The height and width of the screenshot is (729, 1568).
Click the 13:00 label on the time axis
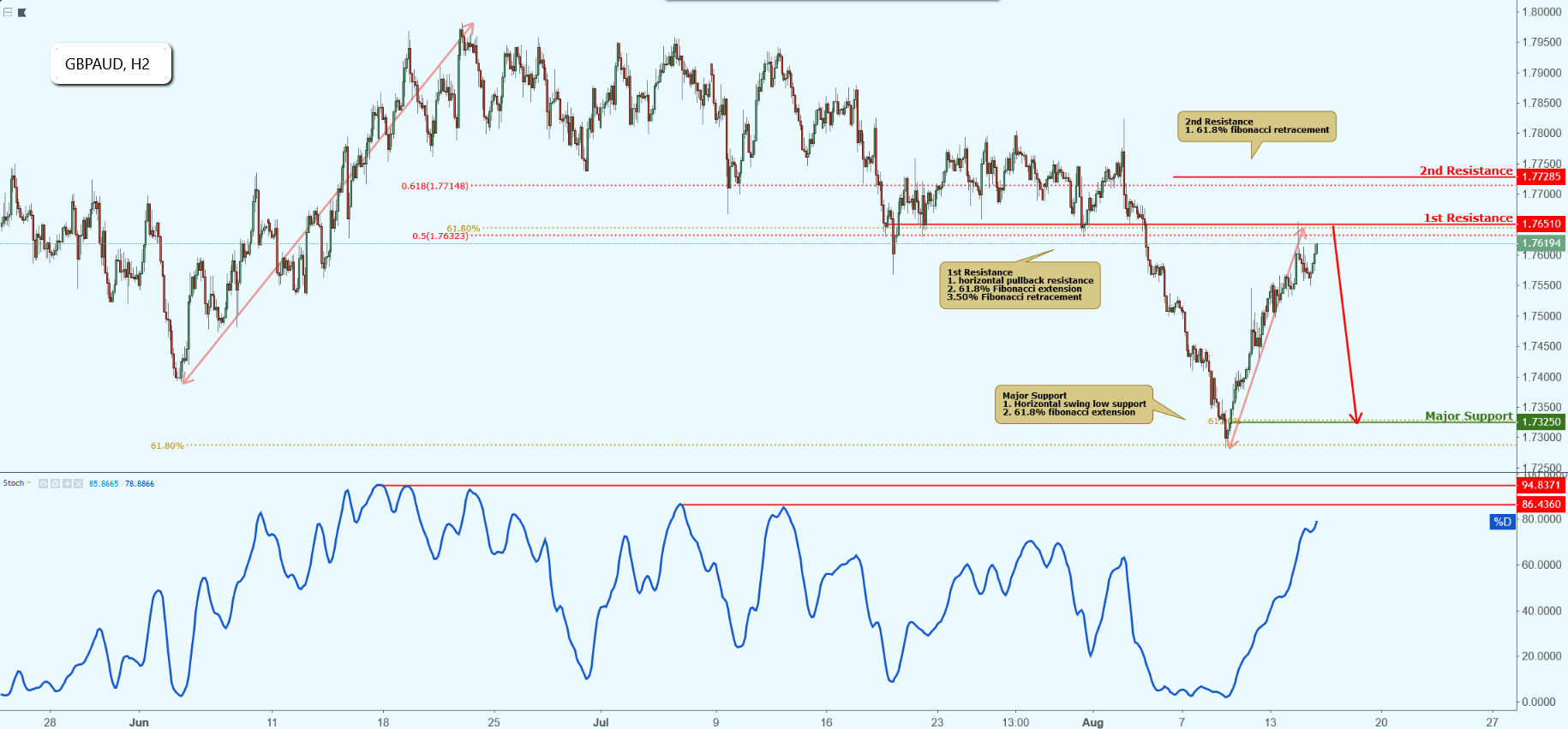[x=1015, y=722]
